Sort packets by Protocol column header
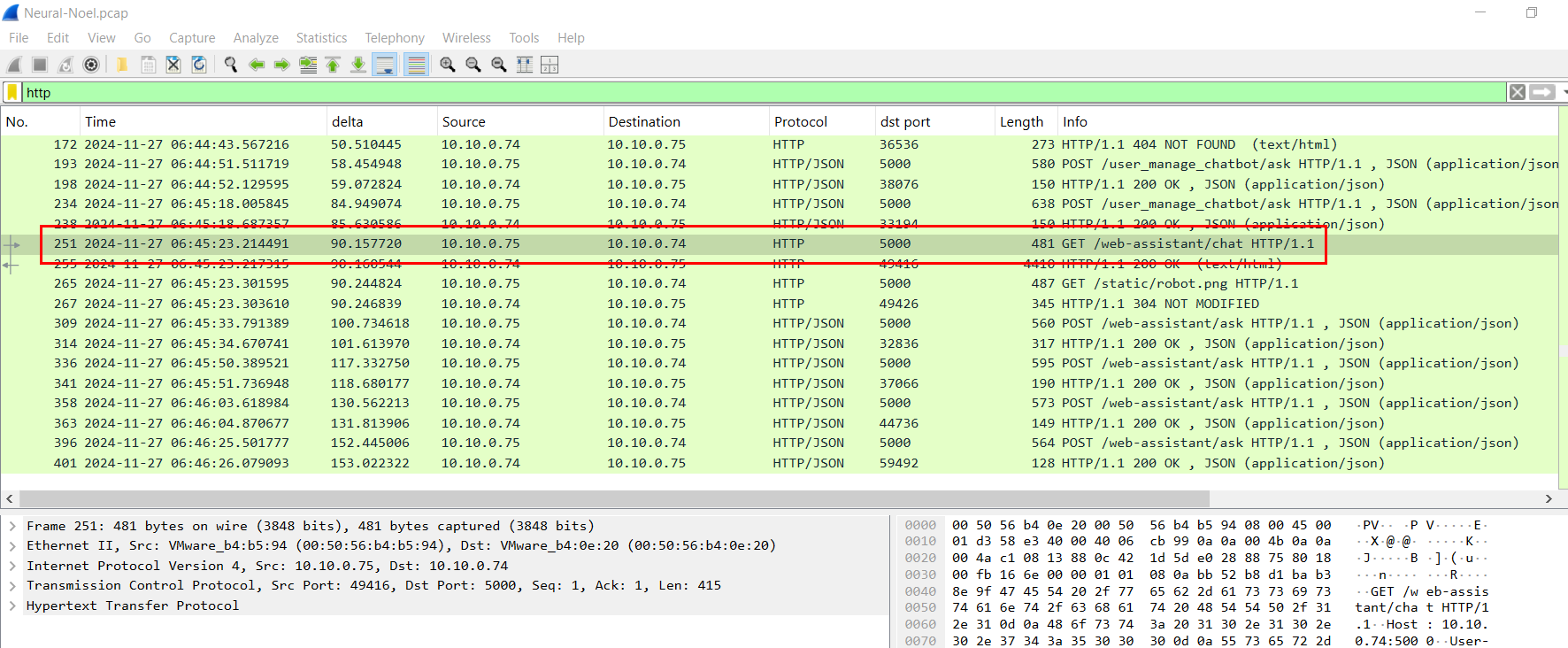 click(x=800, y=122)
